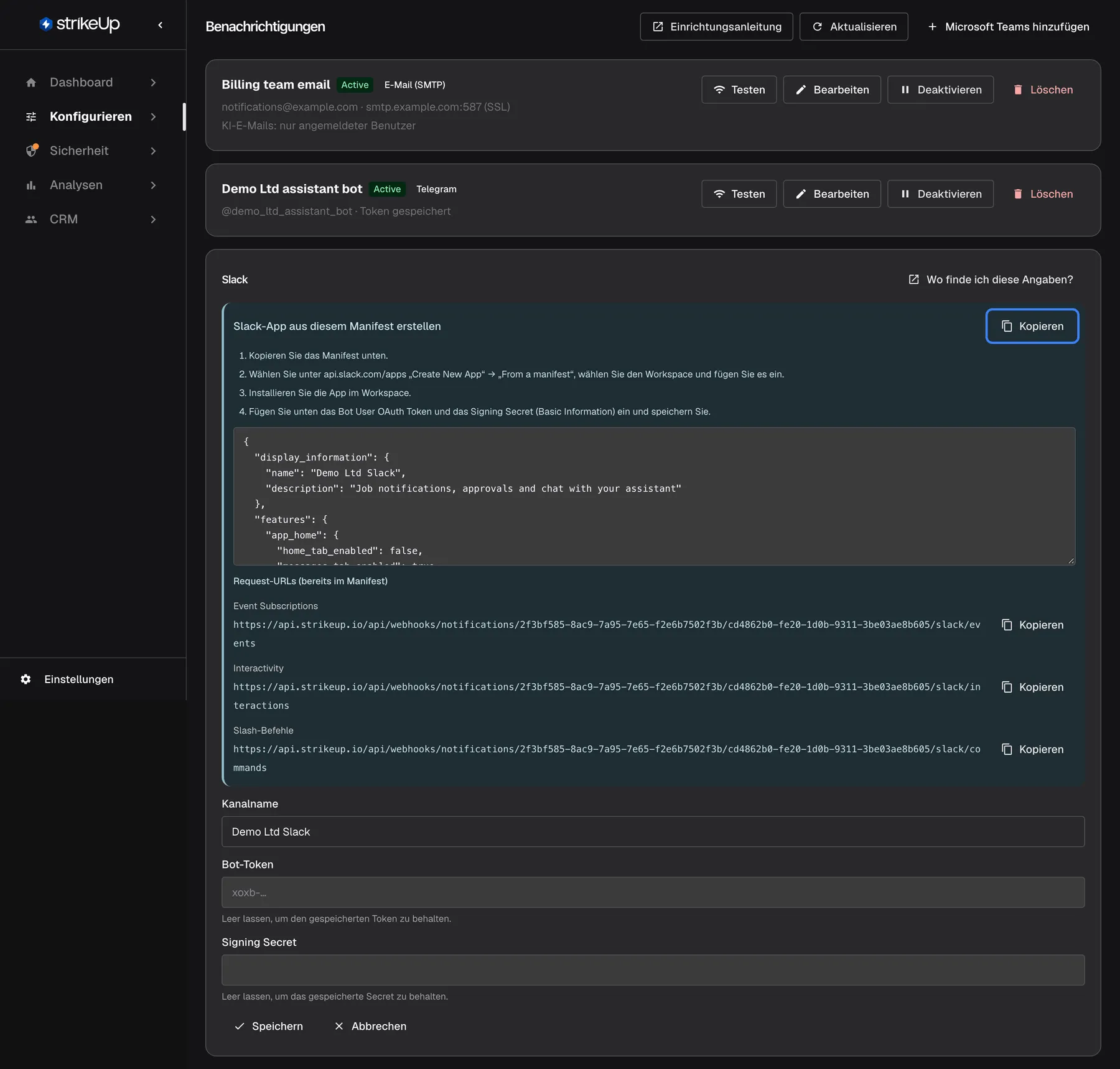The height and width of the screenshot is (1069, 1120).
Task: Click the Einstellungen gear icon
Action: pyautogui.click(x=26, y=679)
